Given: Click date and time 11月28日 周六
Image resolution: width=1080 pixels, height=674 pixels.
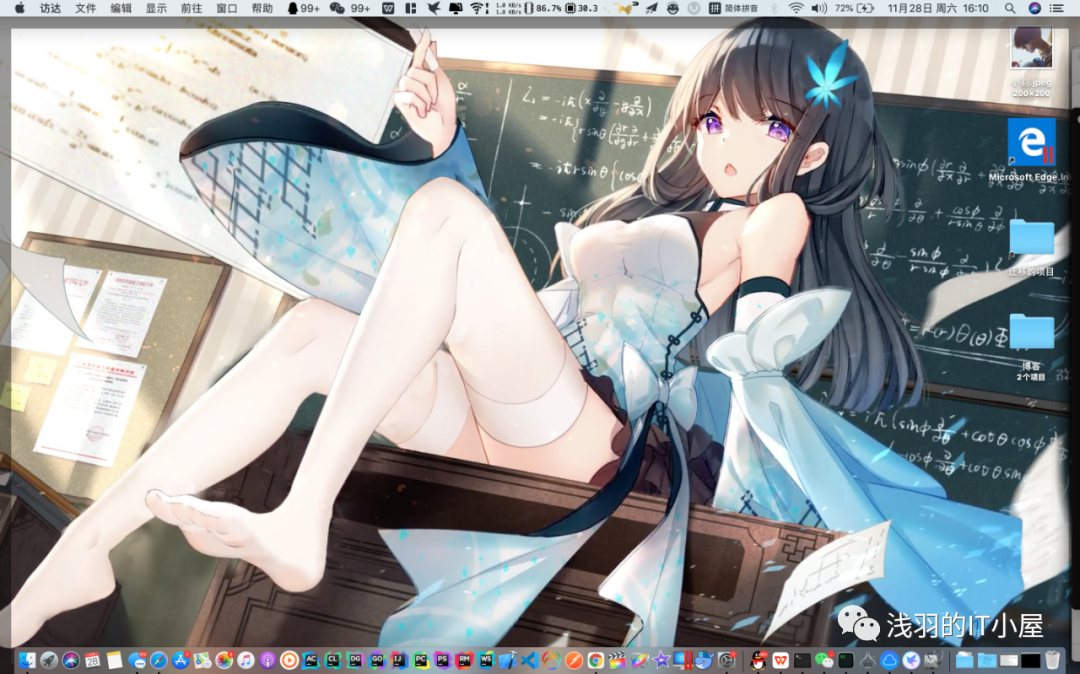Looking at the screenshot, I should pos(938,8).
